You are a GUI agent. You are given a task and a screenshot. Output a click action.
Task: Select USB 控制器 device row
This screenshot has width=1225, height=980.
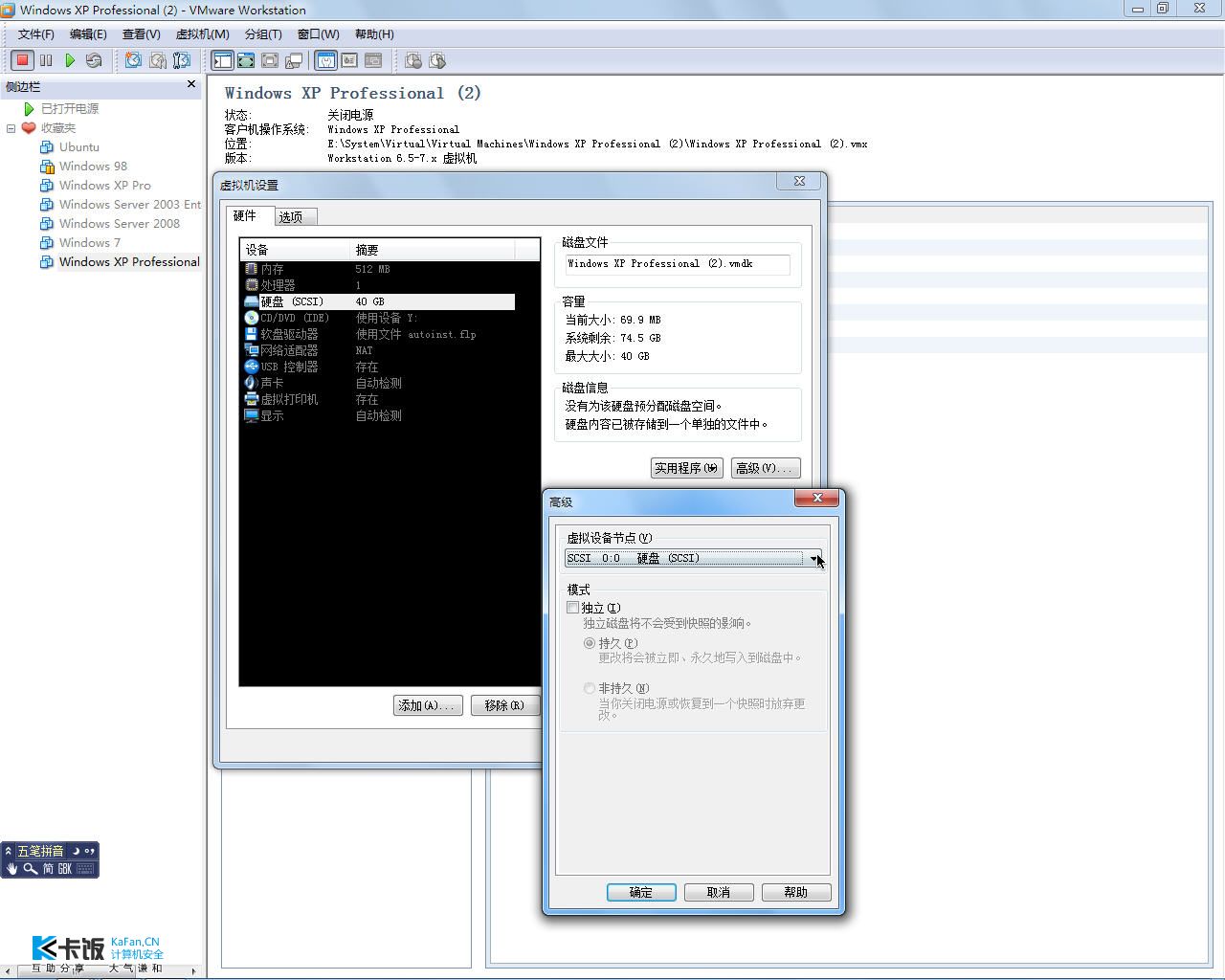point(377,367)
